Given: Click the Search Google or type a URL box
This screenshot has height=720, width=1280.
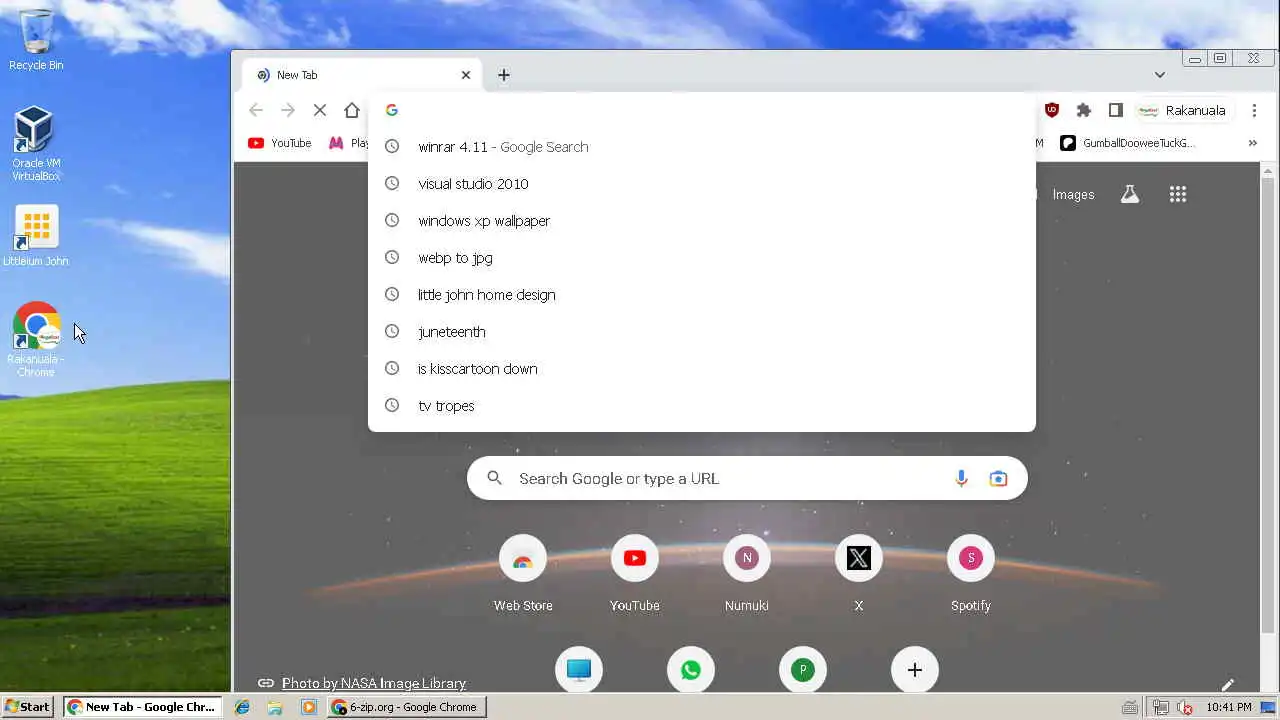Looking at the screenshot, I should pyautogui.click(x=747, y=478).
